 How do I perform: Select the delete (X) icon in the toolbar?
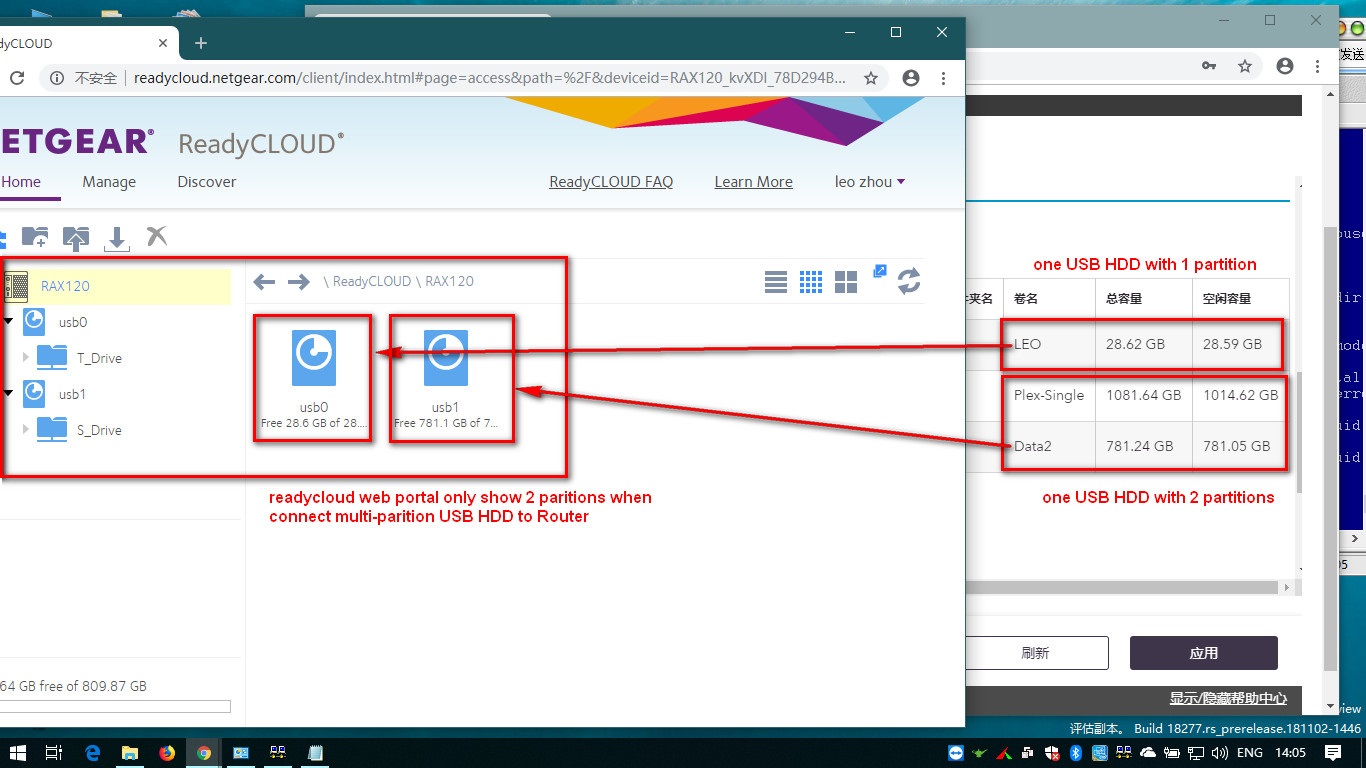[156, 237]
